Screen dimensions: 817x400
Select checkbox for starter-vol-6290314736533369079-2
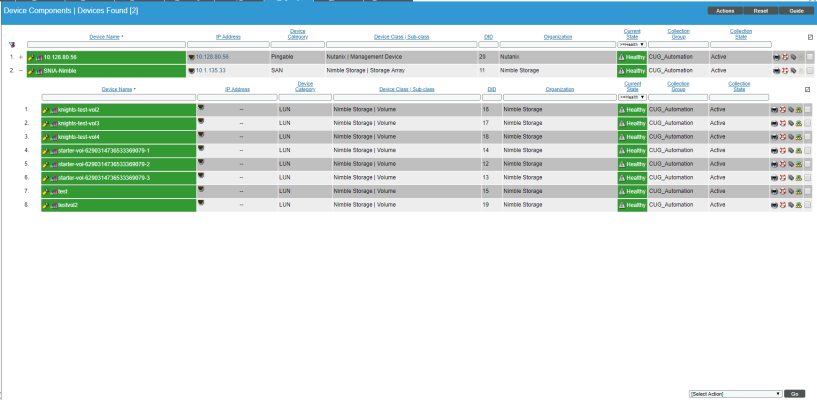(808, 164)
